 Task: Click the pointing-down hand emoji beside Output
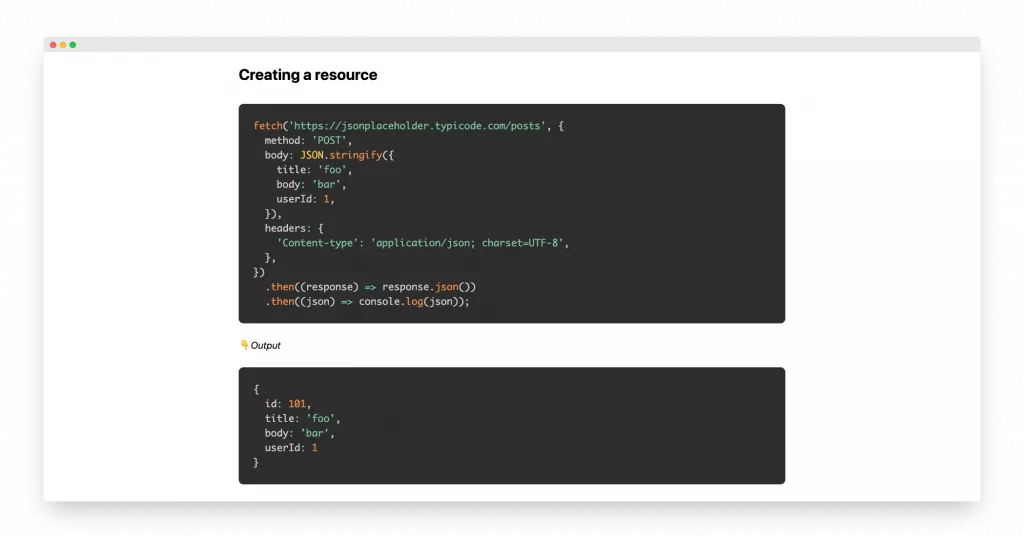(244, 345)
